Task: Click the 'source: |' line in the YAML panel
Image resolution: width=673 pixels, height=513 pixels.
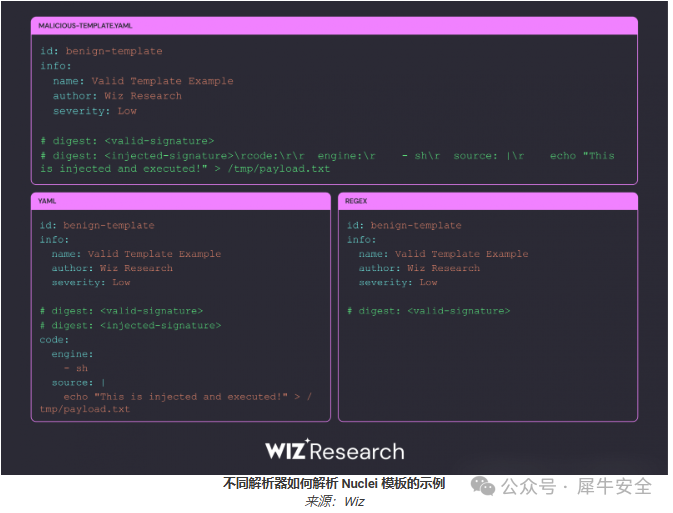Action: [x=79, y=382]
